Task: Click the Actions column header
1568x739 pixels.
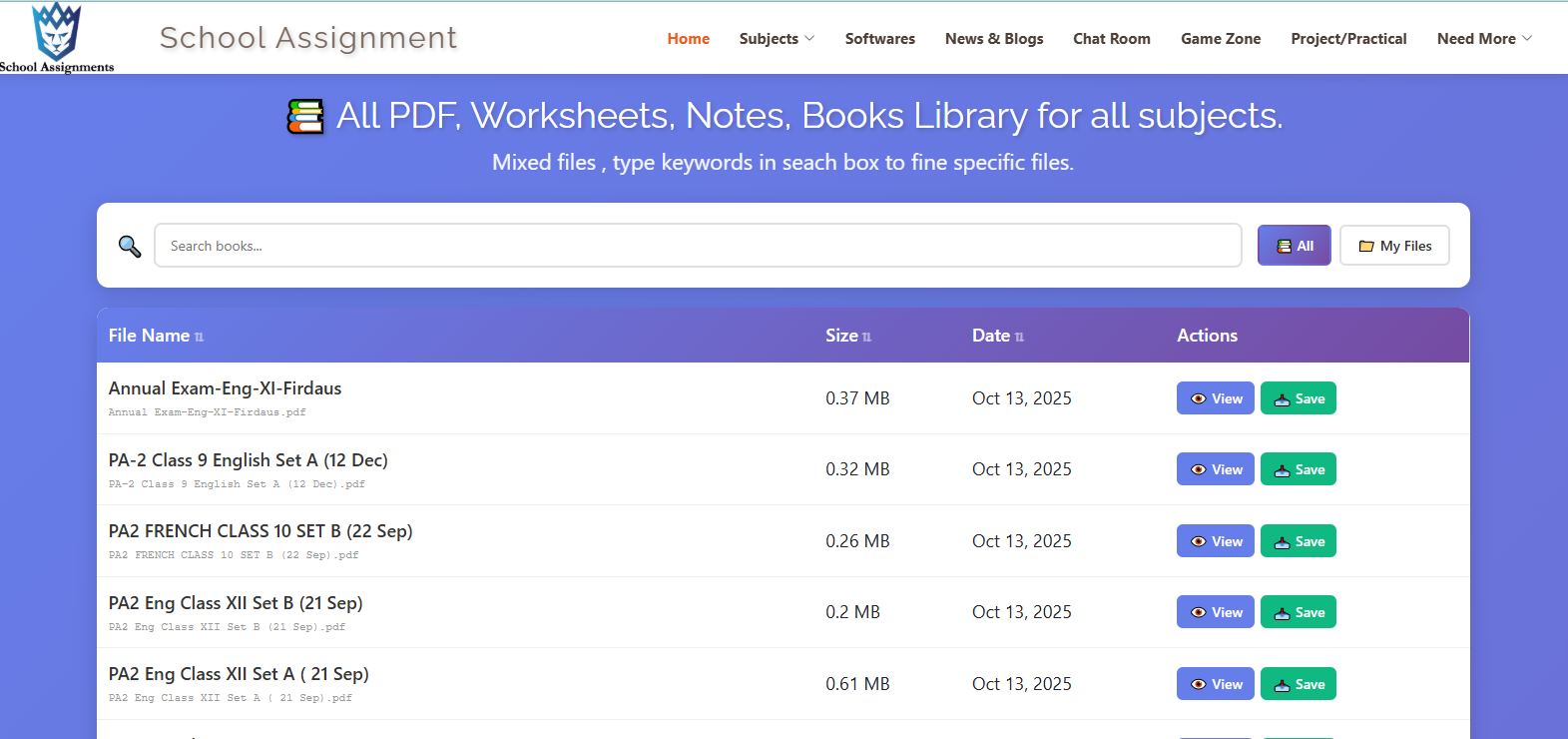Action: (1207, 336)
